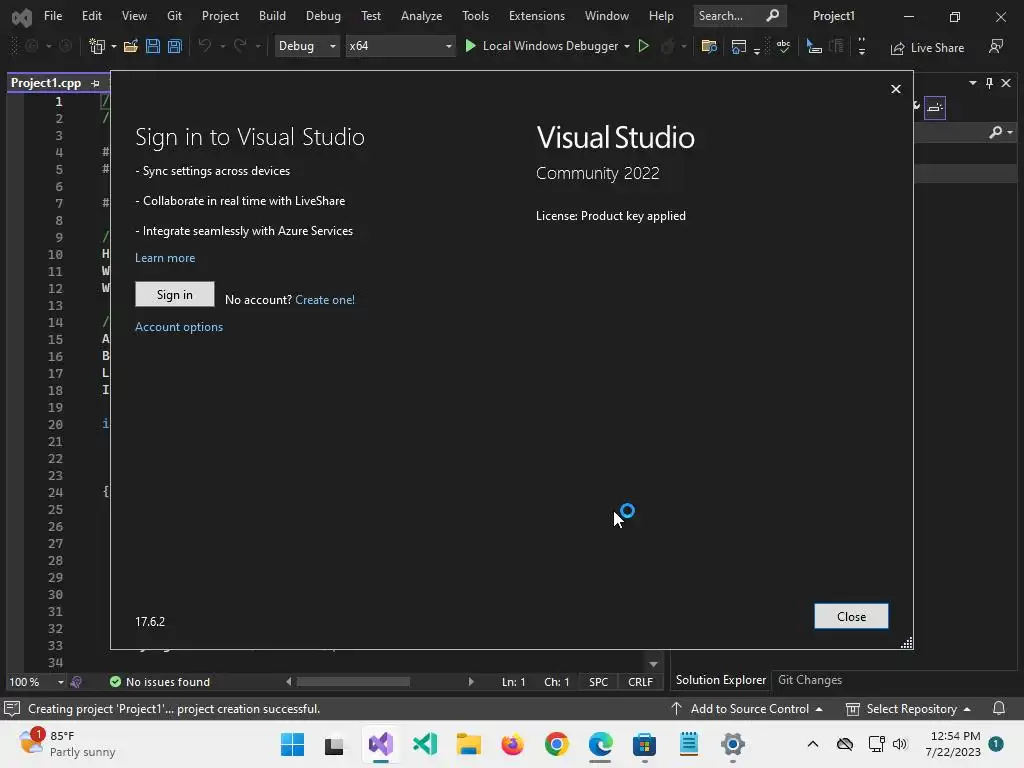Viewport: 1024px width, 768px height.
Task: Start Local Windows Debugger with green play
Action: (470, 46)
